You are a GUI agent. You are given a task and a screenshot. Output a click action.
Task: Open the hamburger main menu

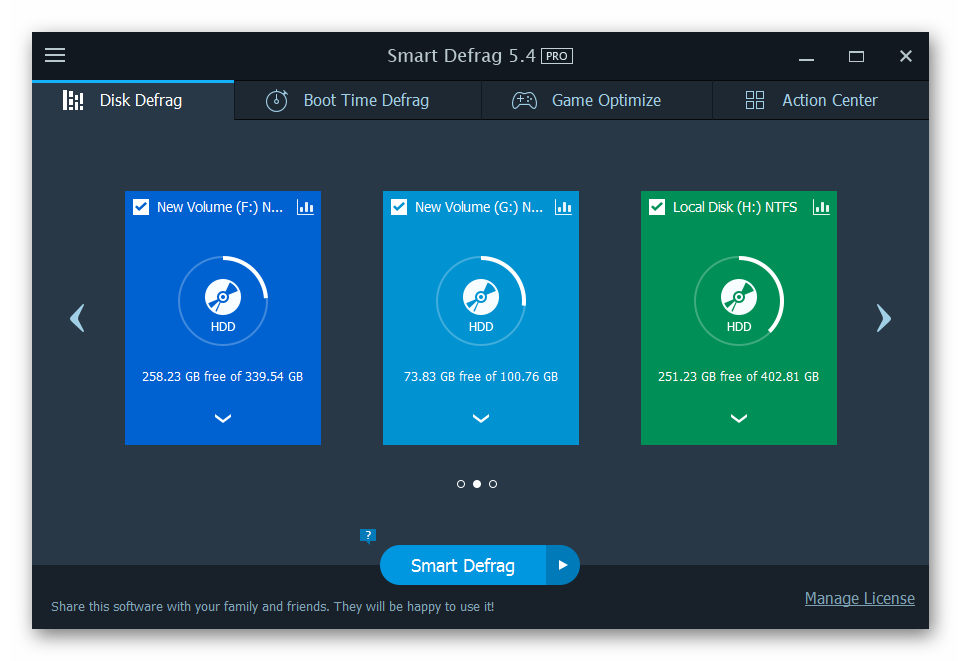click(x=55, y=55)
